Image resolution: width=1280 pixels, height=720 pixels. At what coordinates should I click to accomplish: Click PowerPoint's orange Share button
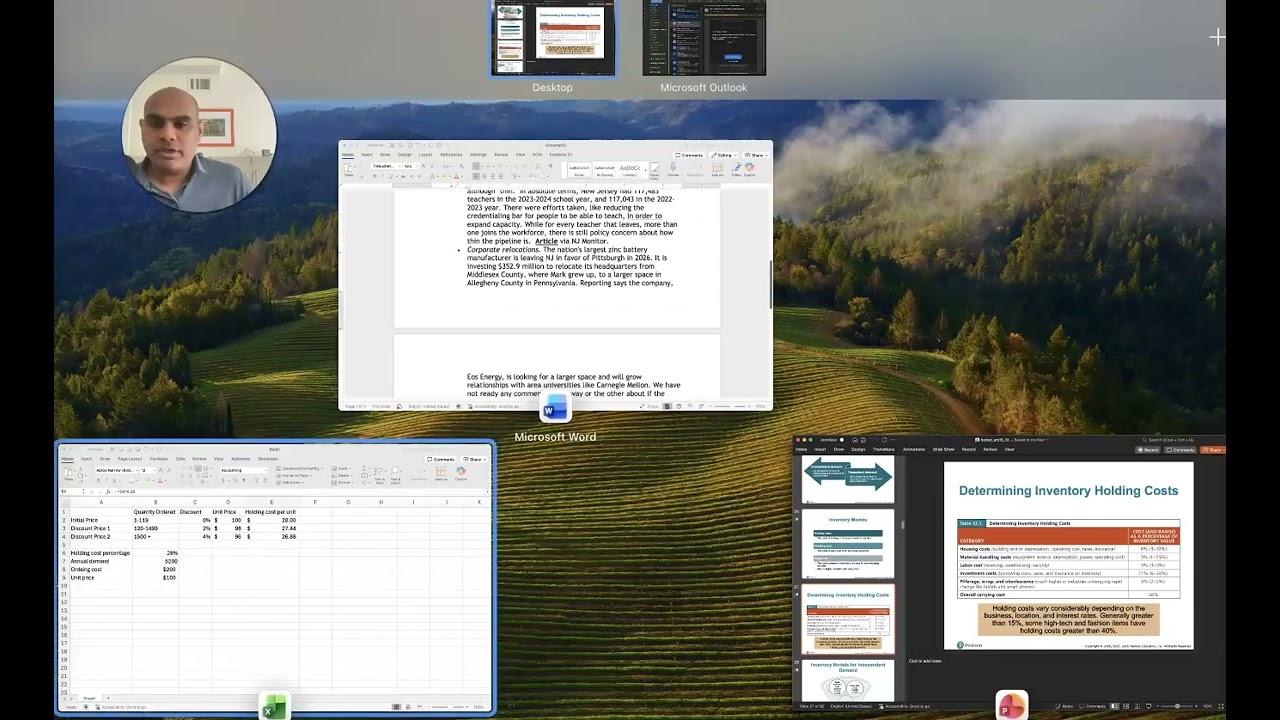1213,450
